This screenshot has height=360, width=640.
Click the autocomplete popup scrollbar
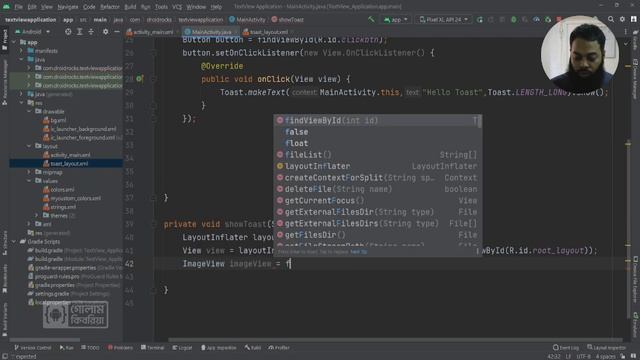(480, 121)
